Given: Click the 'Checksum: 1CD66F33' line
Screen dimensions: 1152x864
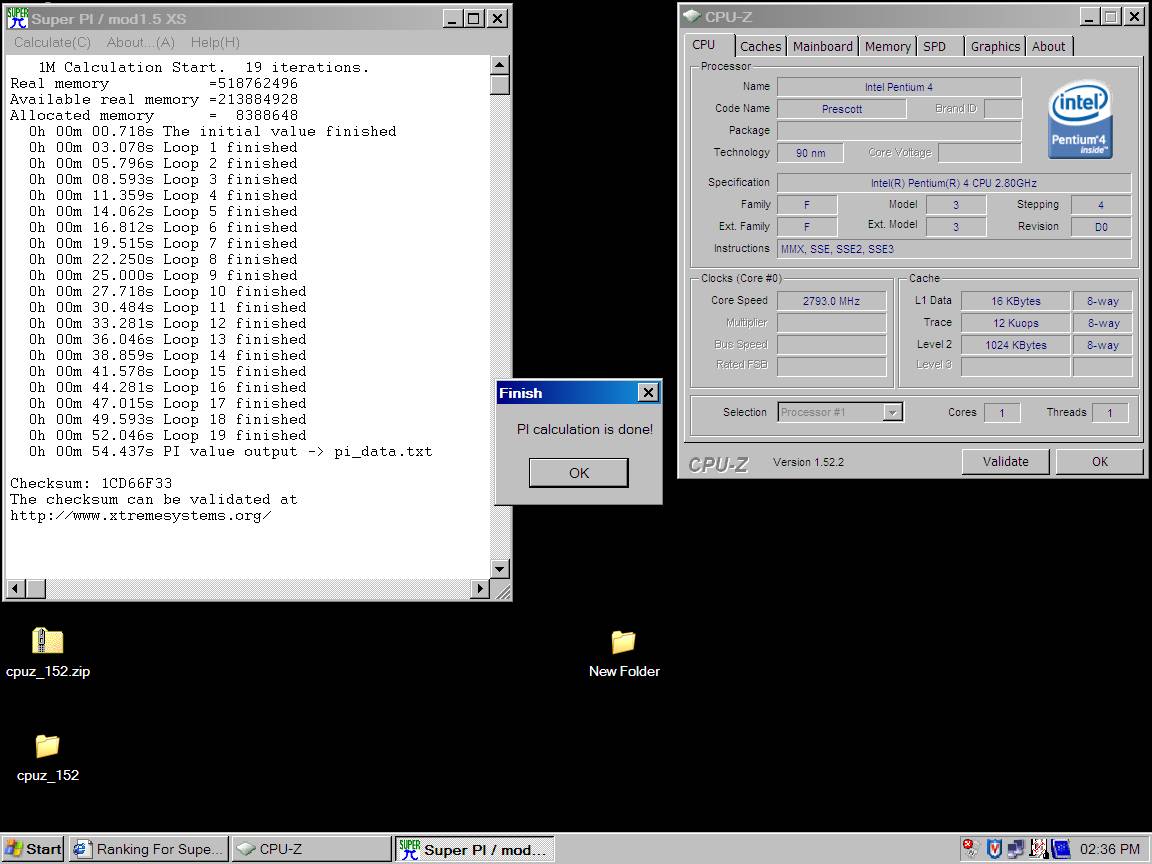Looking at the screenshot, I should [91, 483].
